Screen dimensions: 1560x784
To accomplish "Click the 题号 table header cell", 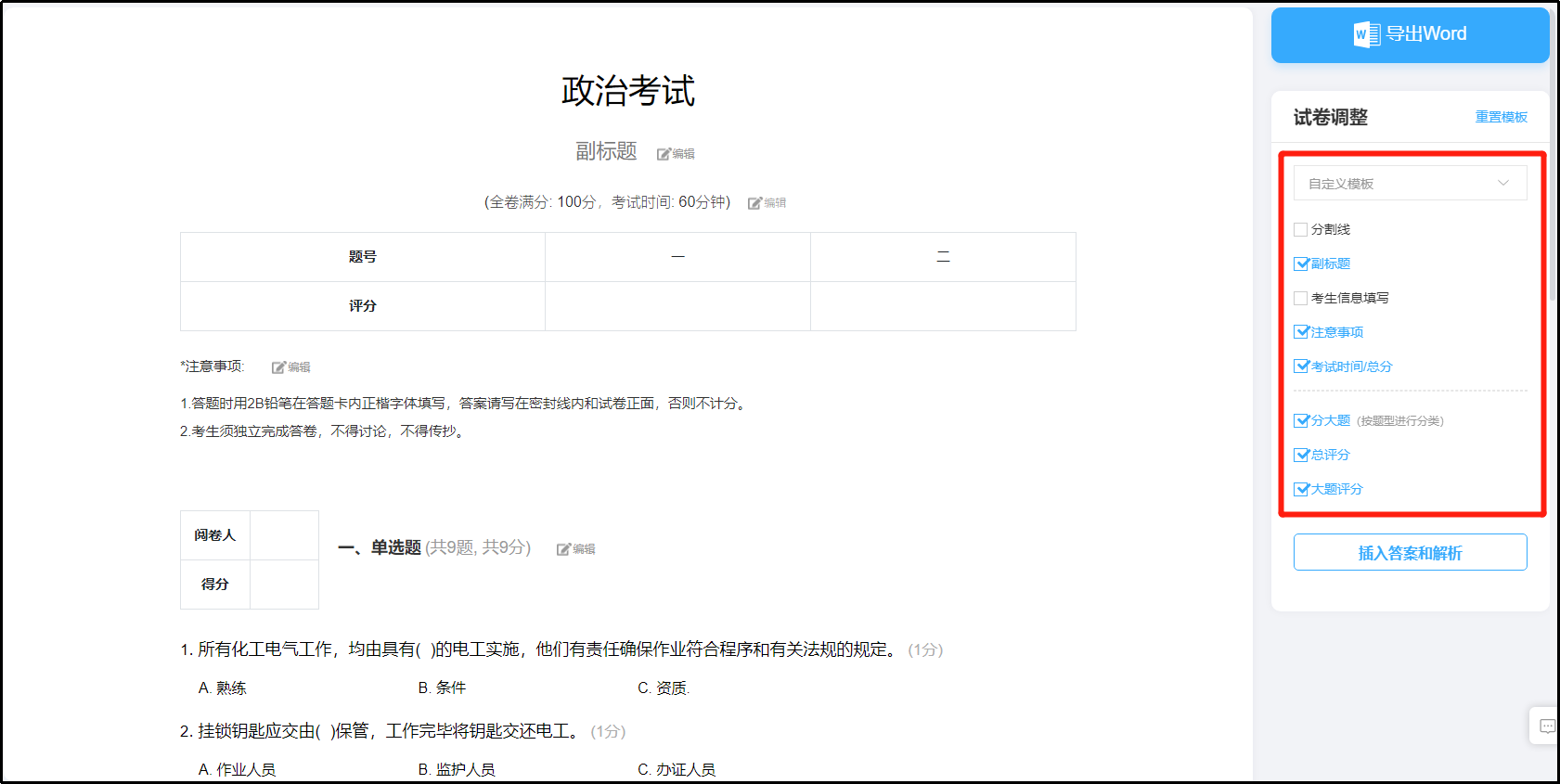I will pyautogui.click(x=363, y=257).
